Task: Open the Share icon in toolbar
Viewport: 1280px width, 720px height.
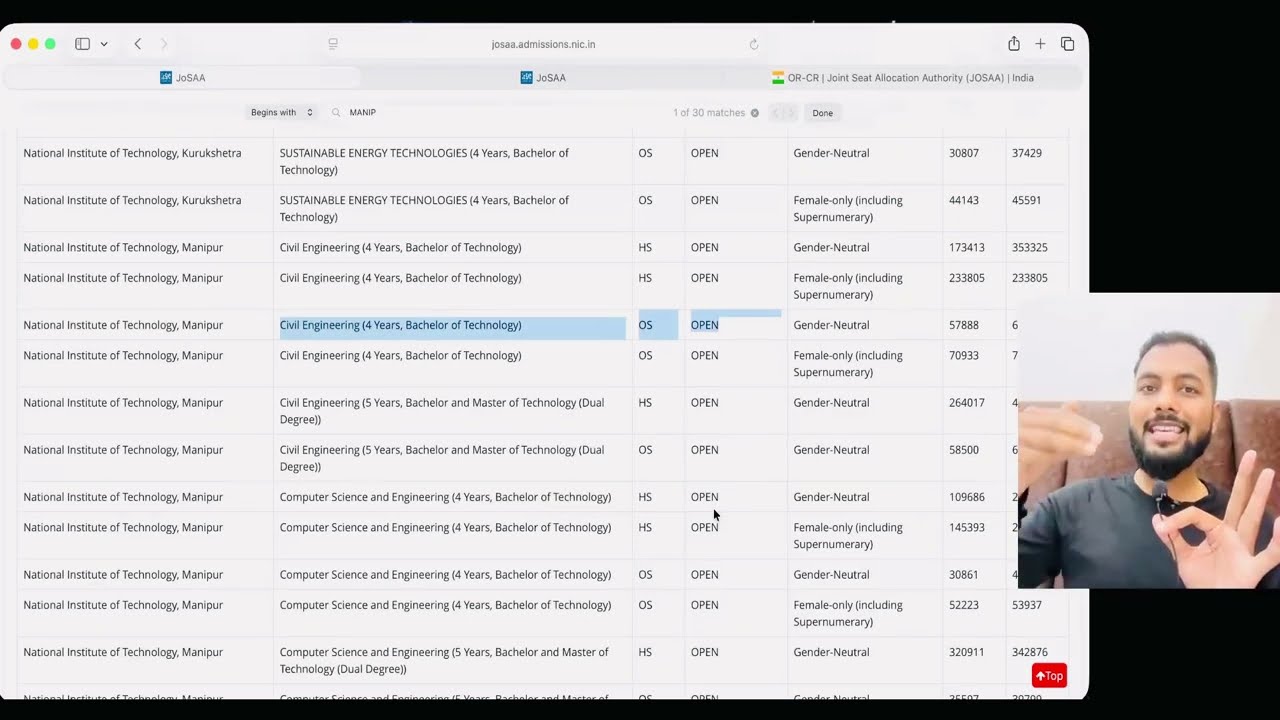Action: (x=1014, y=44)
